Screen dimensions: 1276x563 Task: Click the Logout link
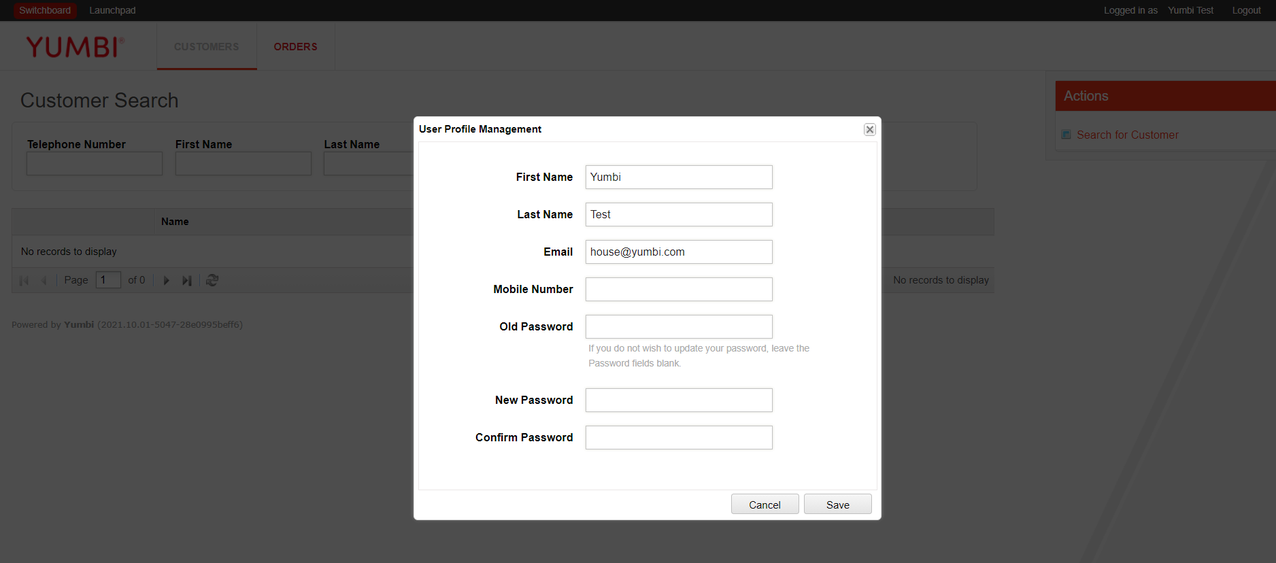pyautogui.click(x=1246, y=10)
